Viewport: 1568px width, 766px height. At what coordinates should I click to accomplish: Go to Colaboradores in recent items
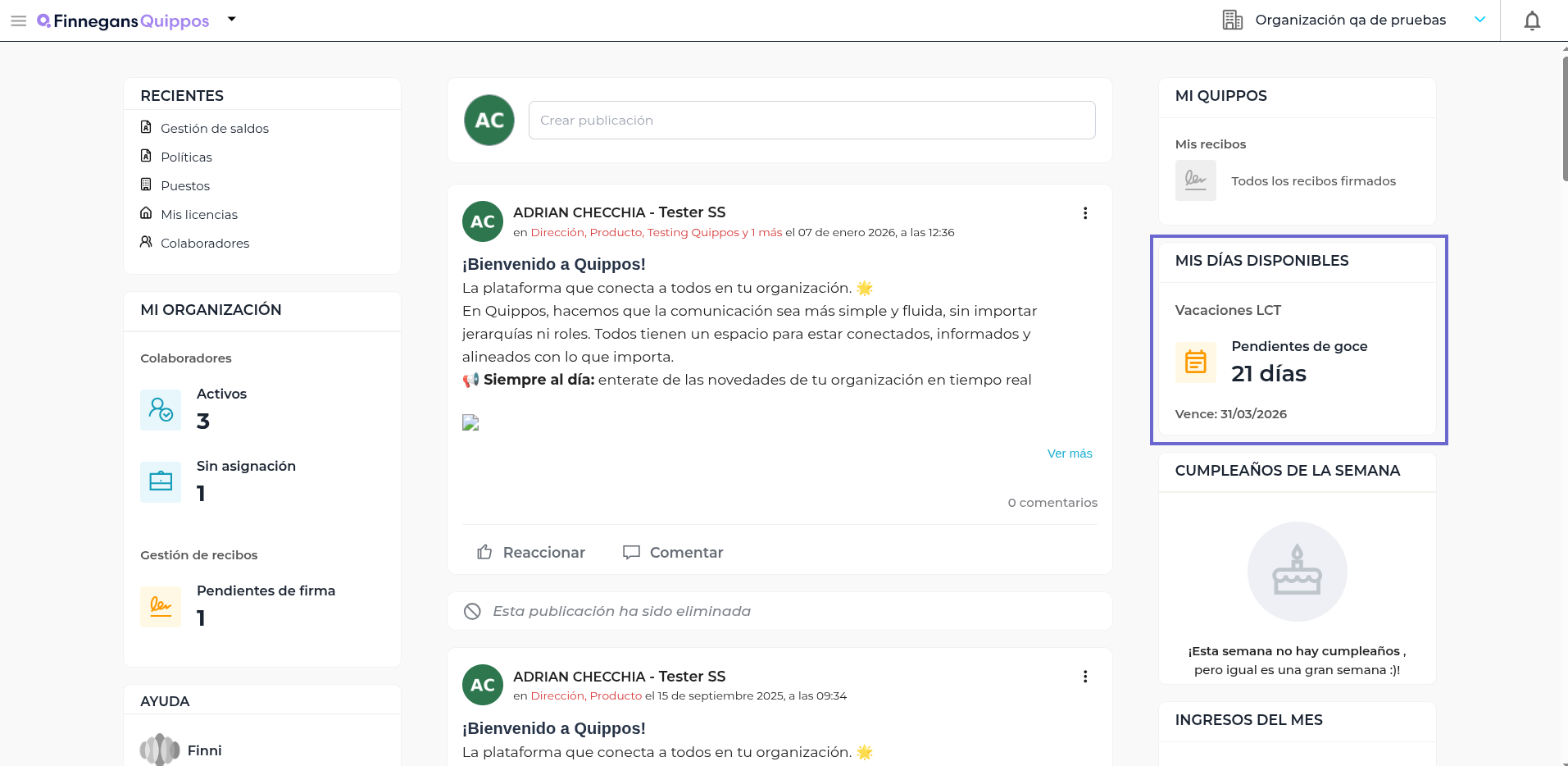[204, 244]
